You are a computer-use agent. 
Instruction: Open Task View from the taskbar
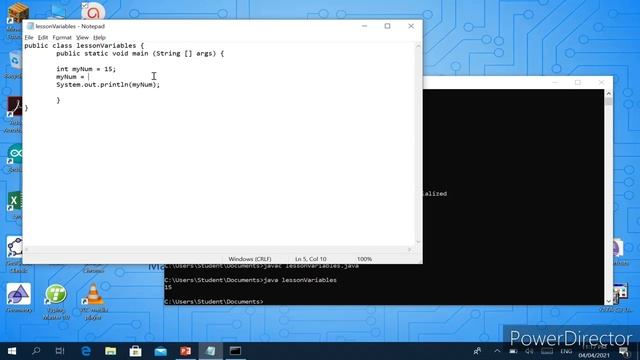pyautogui.click(x=60, y=351)
